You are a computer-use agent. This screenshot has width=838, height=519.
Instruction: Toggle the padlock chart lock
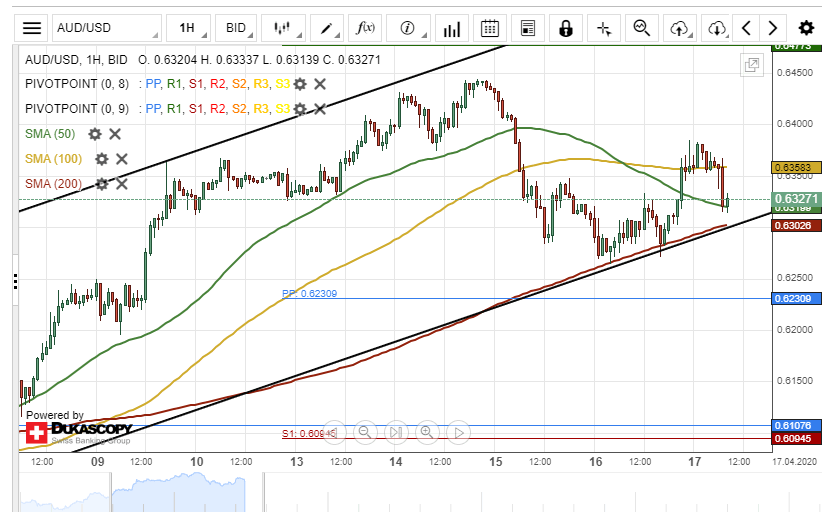(566, 28)
